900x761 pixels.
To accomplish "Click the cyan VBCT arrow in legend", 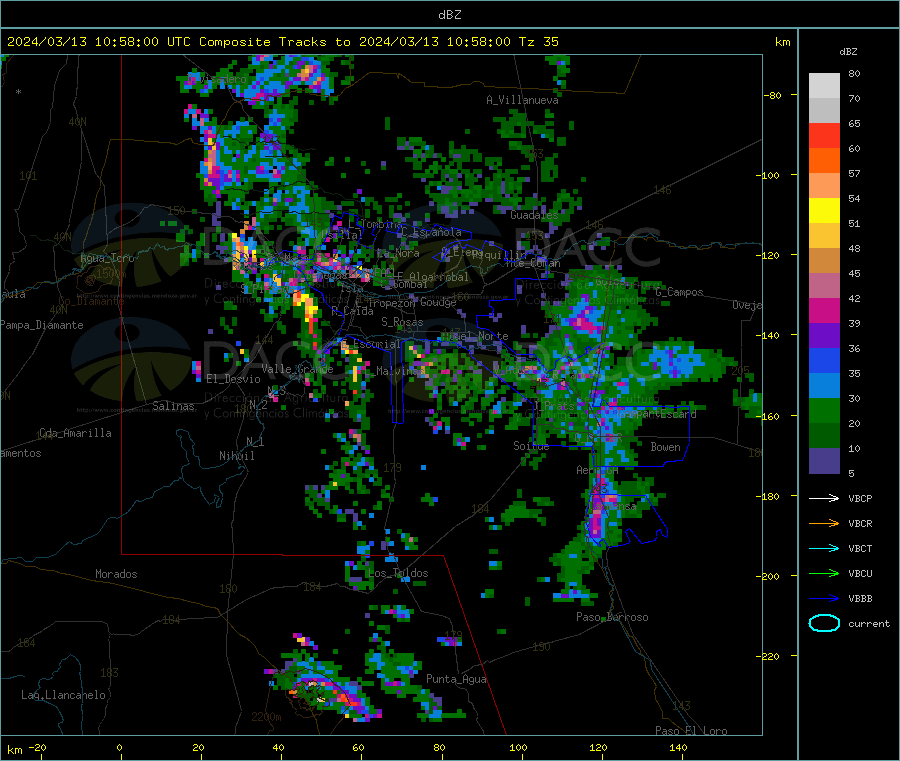I will tap(824, 548).
